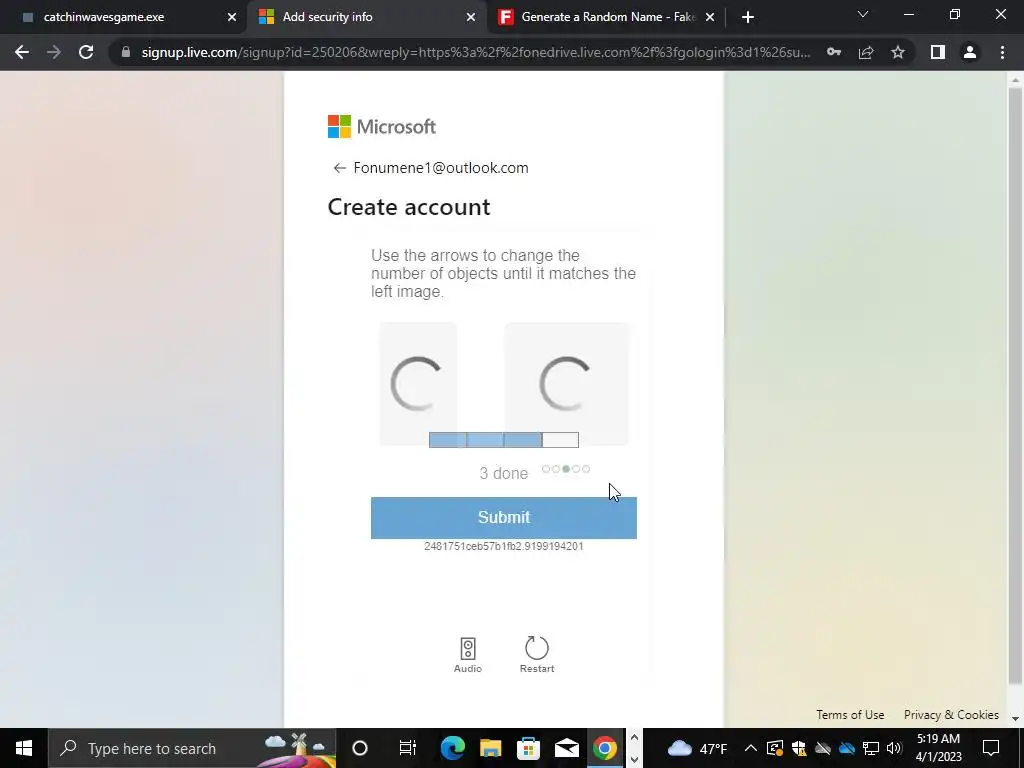
Task: Open Terms of Use link
Action: (x=850, y=714)
